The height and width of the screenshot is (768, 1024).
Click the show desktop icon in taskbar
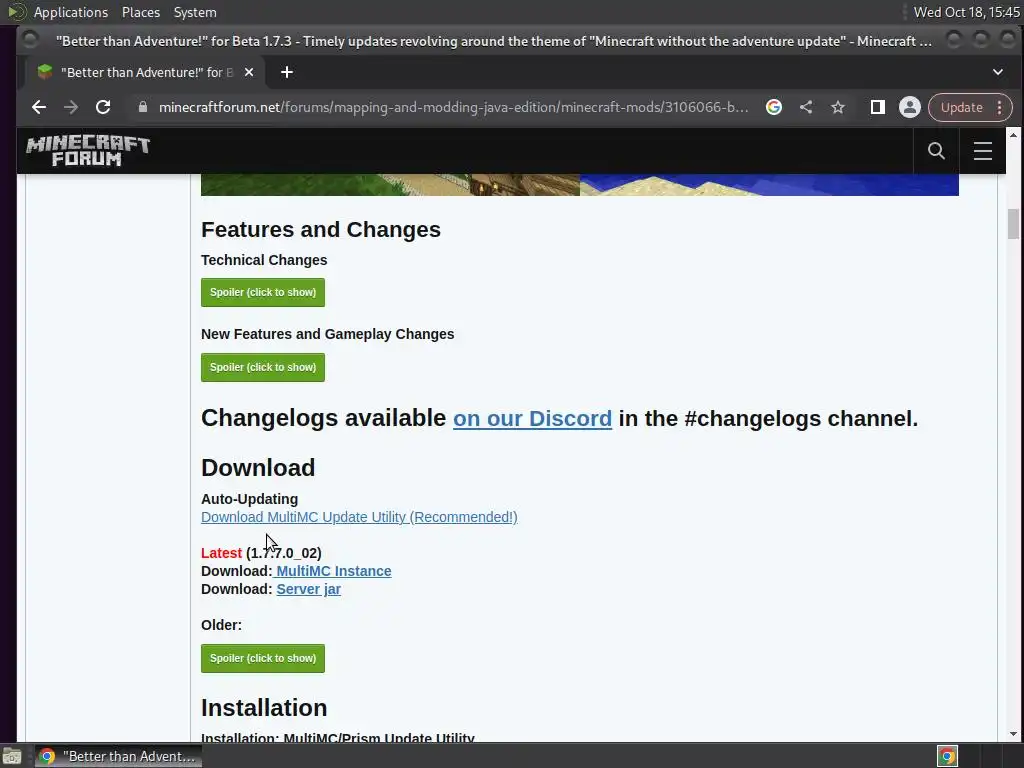[x=12, y=756]
